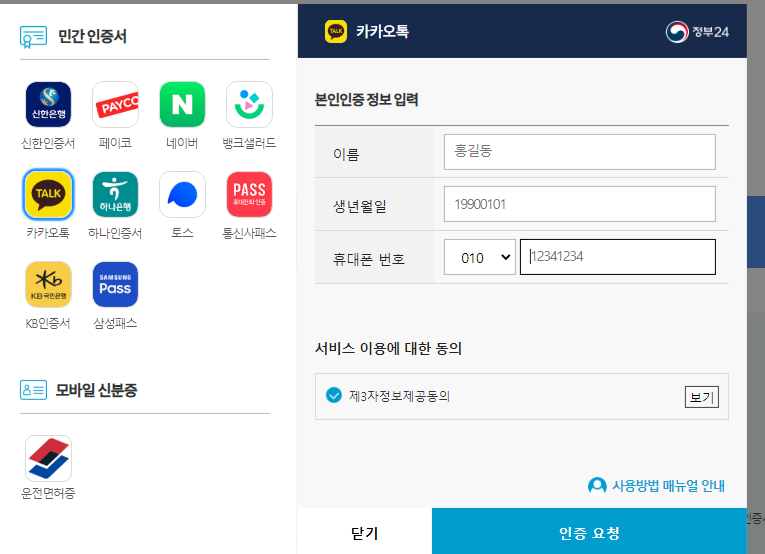The height and width of the screenshot is (554, 765).
Task: Select the 토스 Toss certificate icon
Action: (182, 195)
